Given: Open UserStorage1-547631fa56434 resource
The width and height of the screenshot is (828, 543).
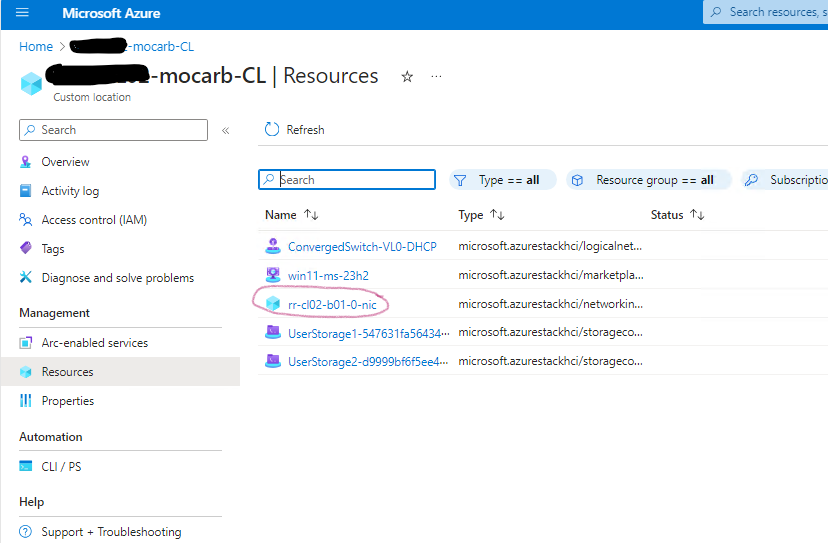Looking at the screenshot, I should [x=369, y=334].
